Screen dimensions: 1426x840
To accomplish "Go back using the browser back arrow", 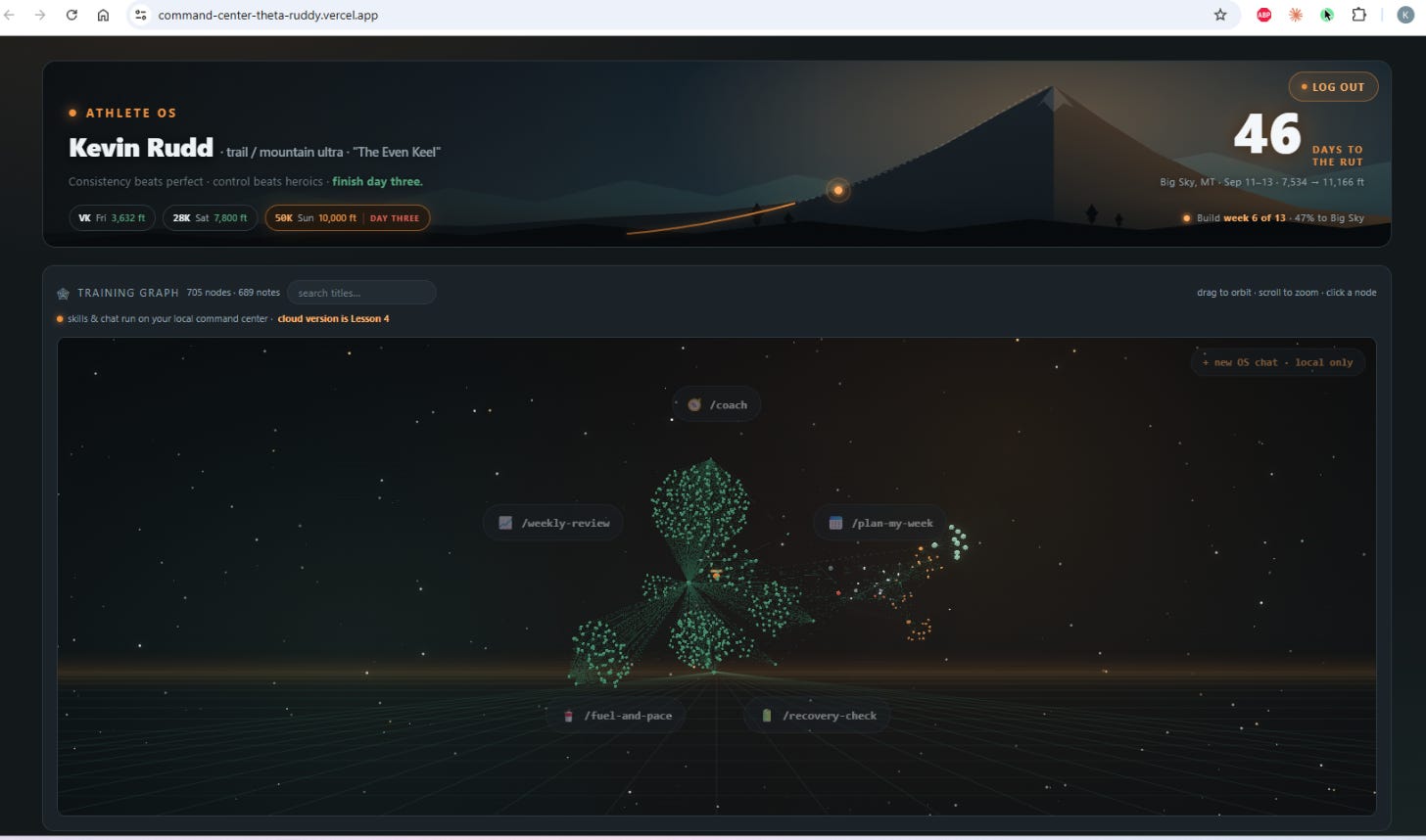I will tap(10, 15).
